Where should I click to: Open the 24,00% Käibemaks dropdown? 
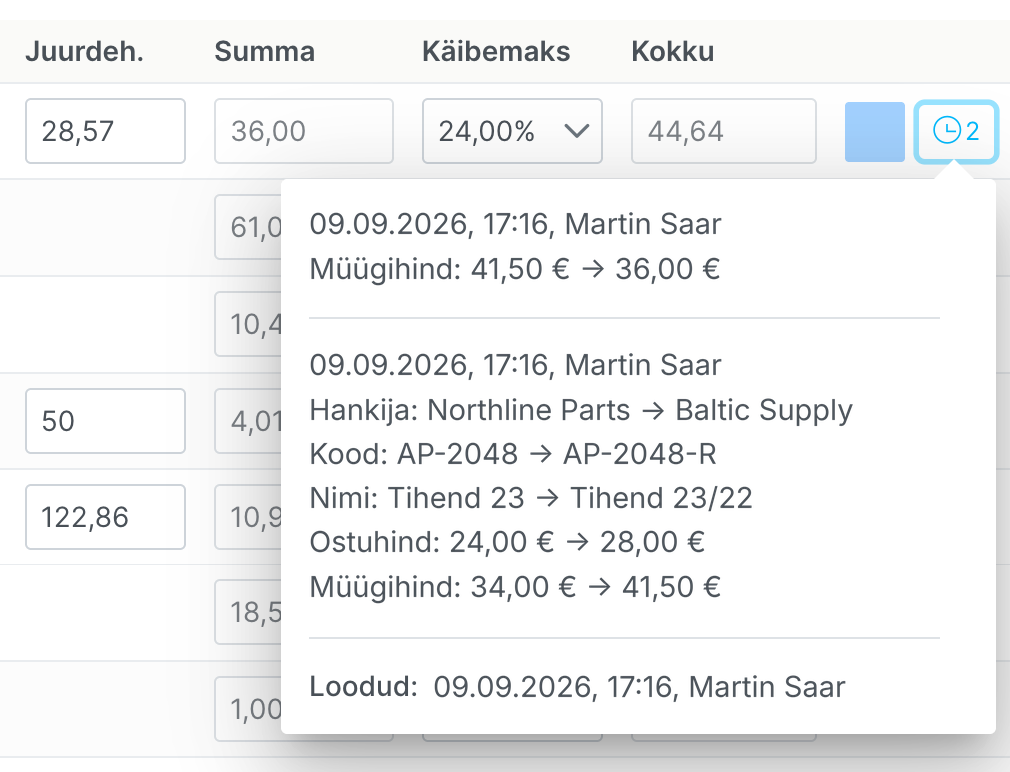pos(512,131)
